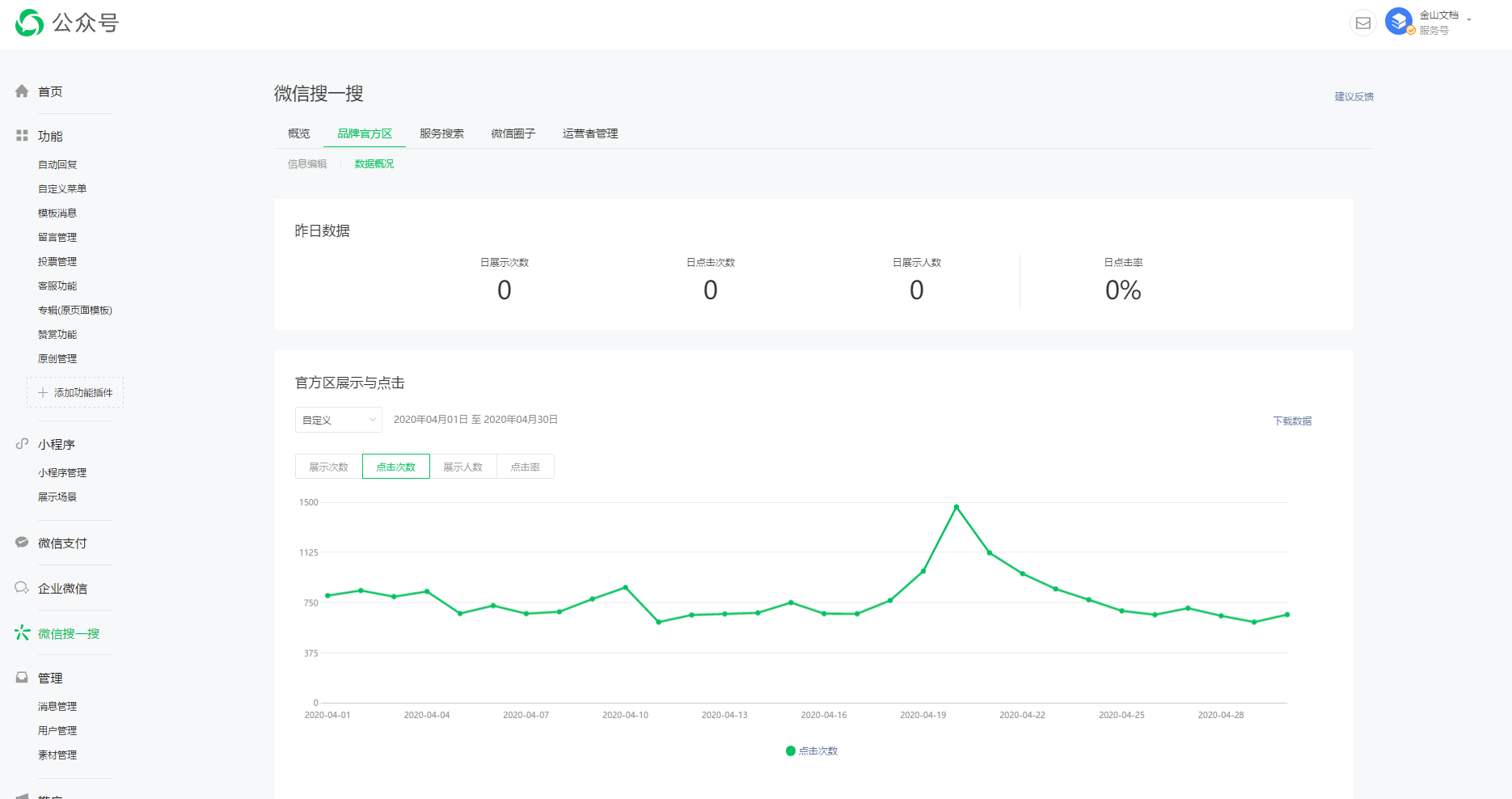Click the peak data point near 1500
Screen dimensions: 1512x799
click(x=957, y=507)
